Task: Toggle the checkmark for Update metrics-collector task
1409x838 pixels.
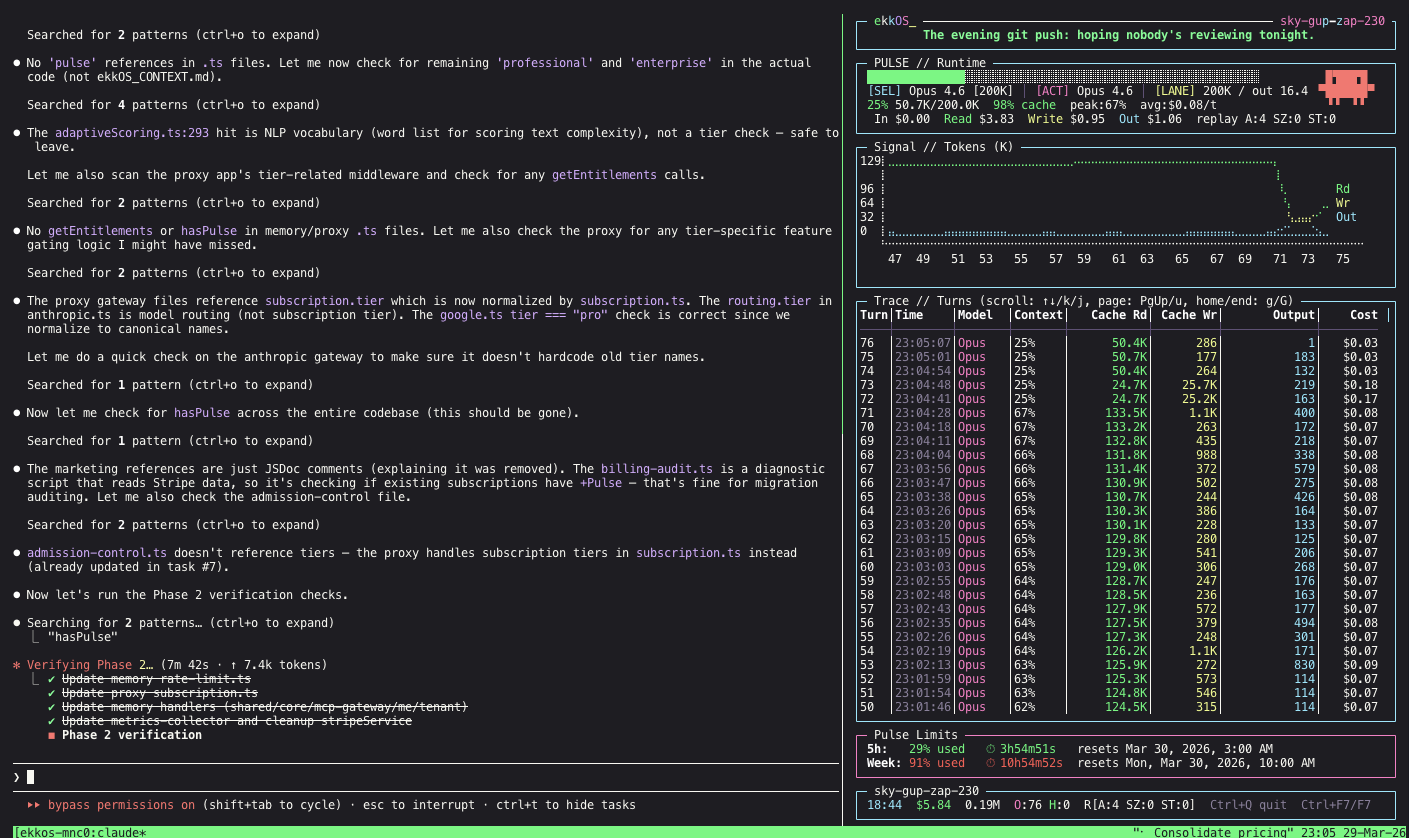Action: [51, 721]
